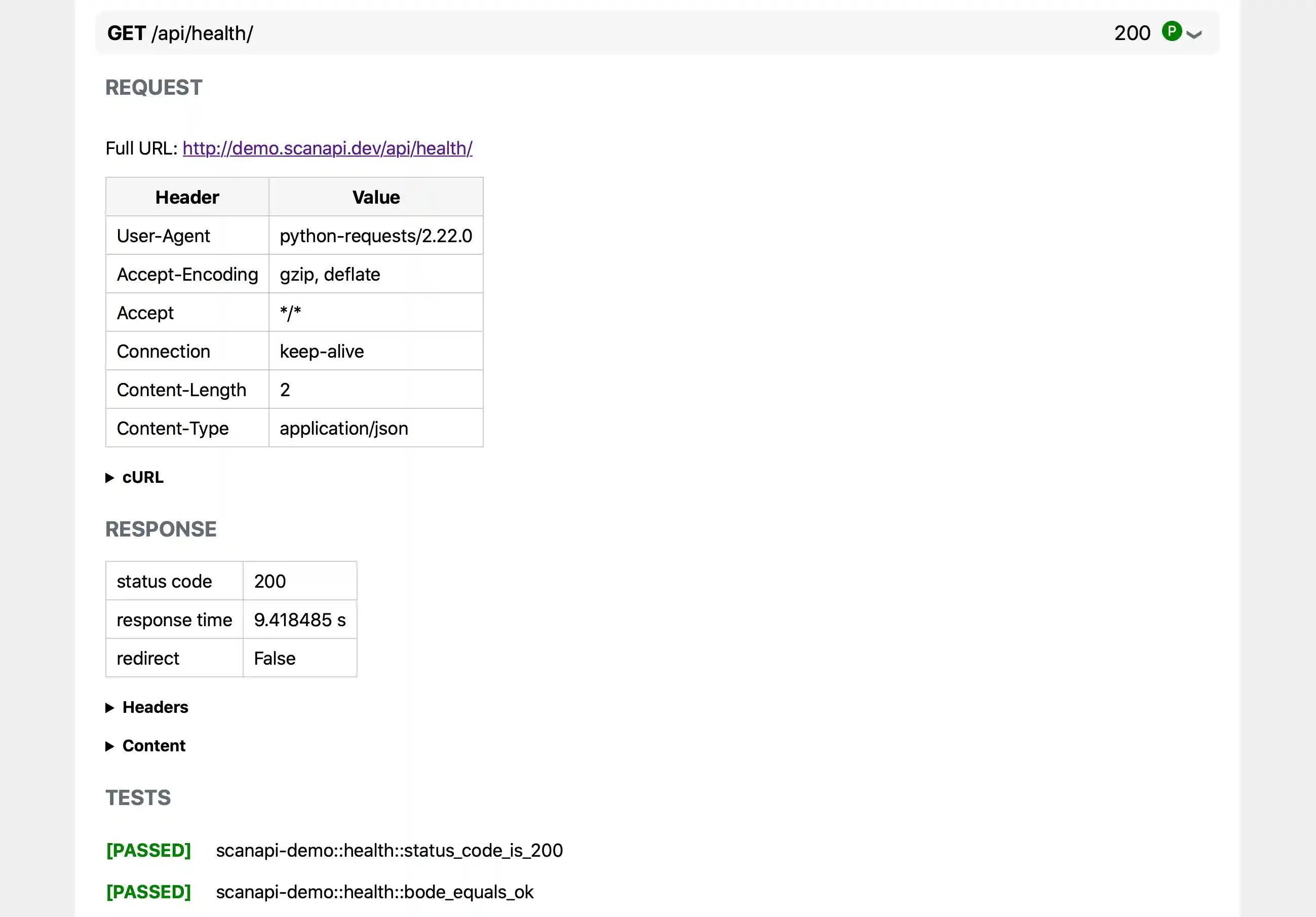This screenshot has width=1316, height=917.
Task: Click the response time value 9.418485 s
Action: 300,620
